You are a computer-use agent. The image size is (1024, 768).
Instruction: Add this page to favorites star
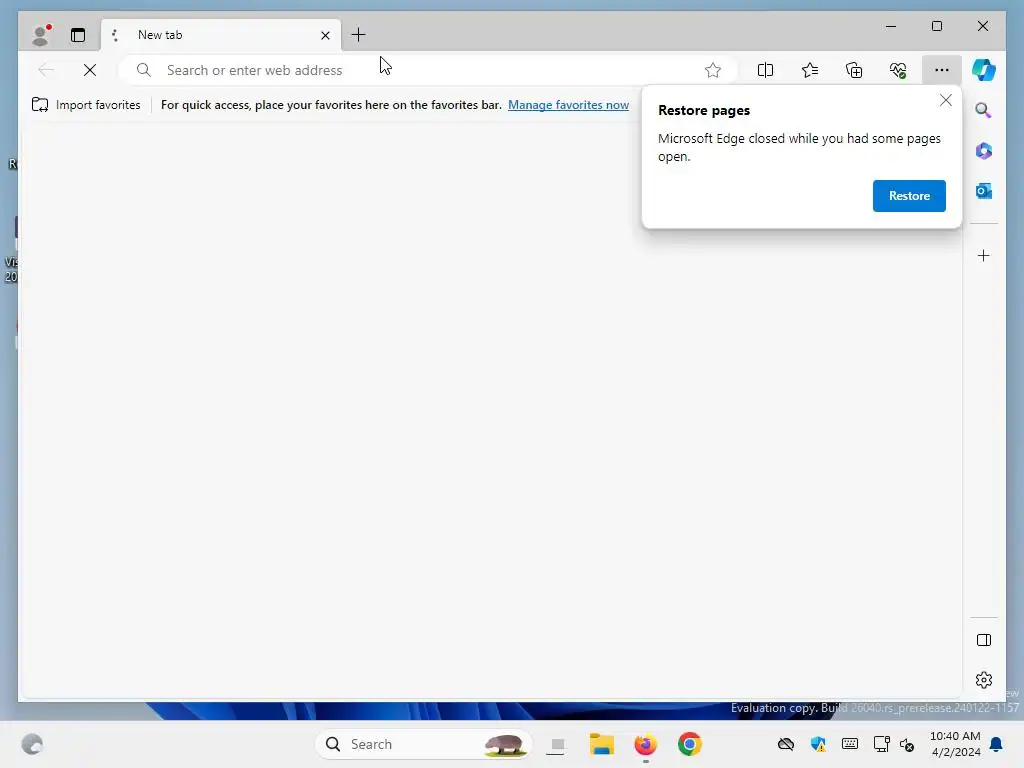pos(712,70)
